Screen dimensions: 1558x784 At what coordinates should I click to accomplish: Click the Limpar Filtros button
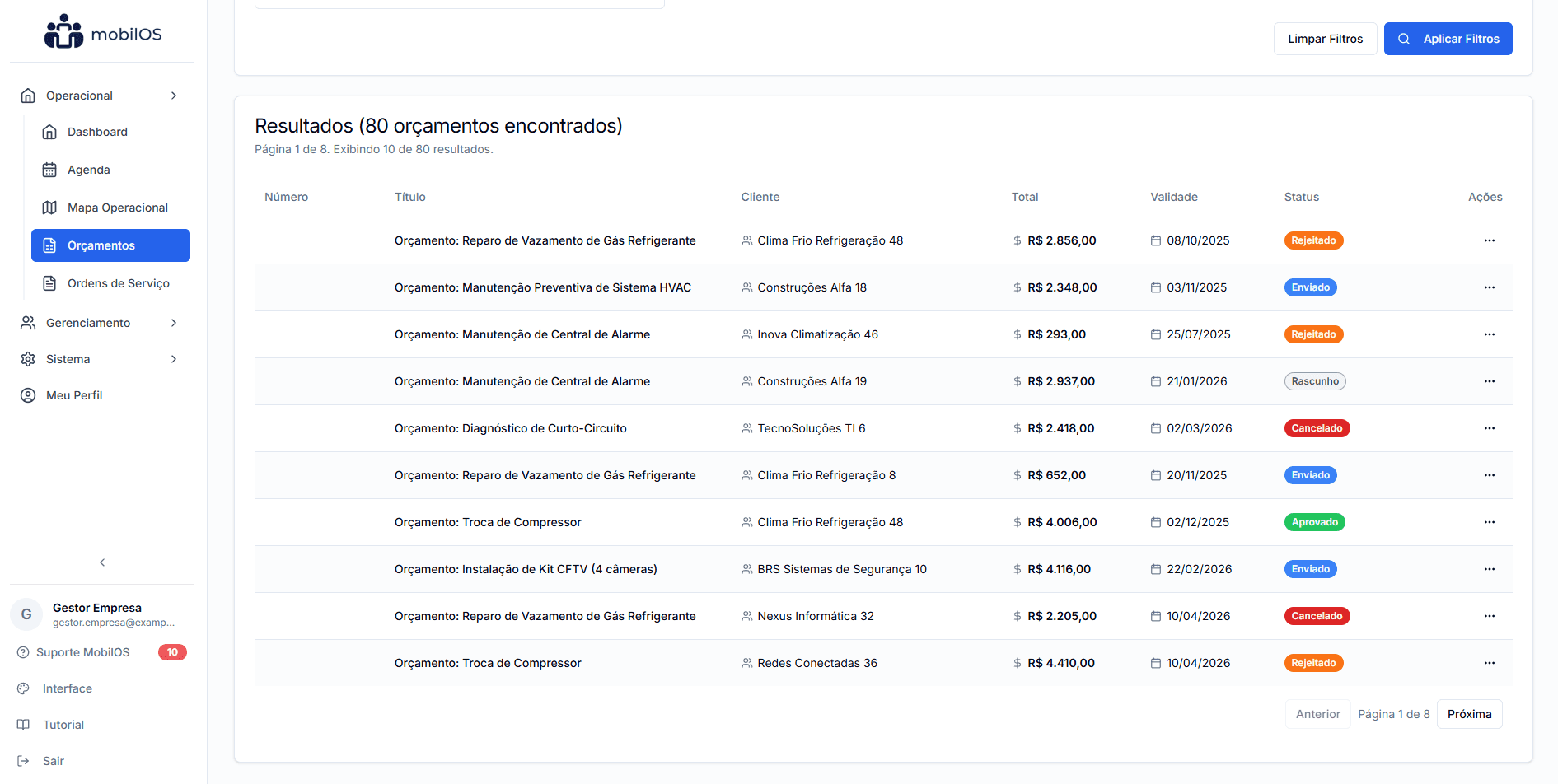(1325, 39)
